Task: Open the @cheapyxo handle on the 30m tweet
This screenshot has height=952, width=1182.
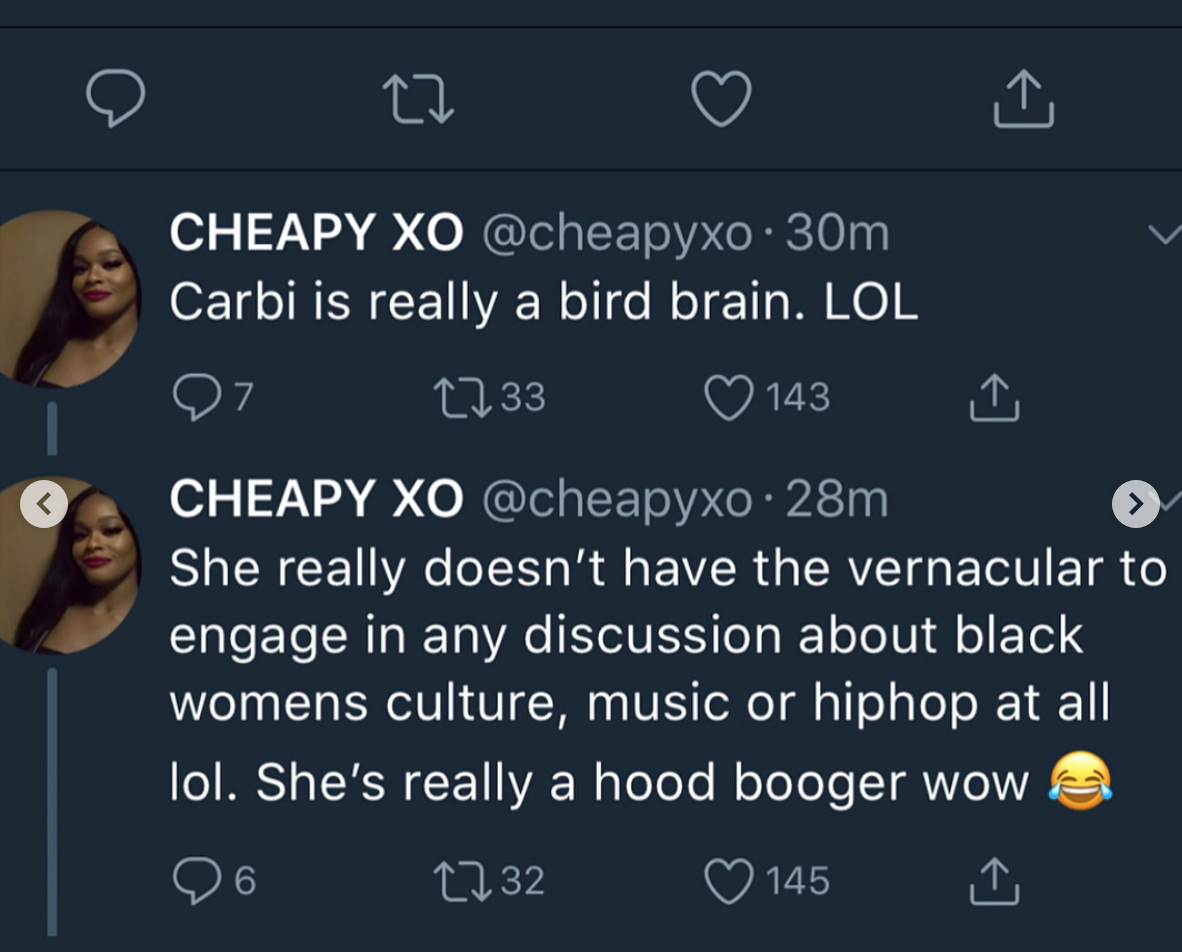Action: (617, 235)
